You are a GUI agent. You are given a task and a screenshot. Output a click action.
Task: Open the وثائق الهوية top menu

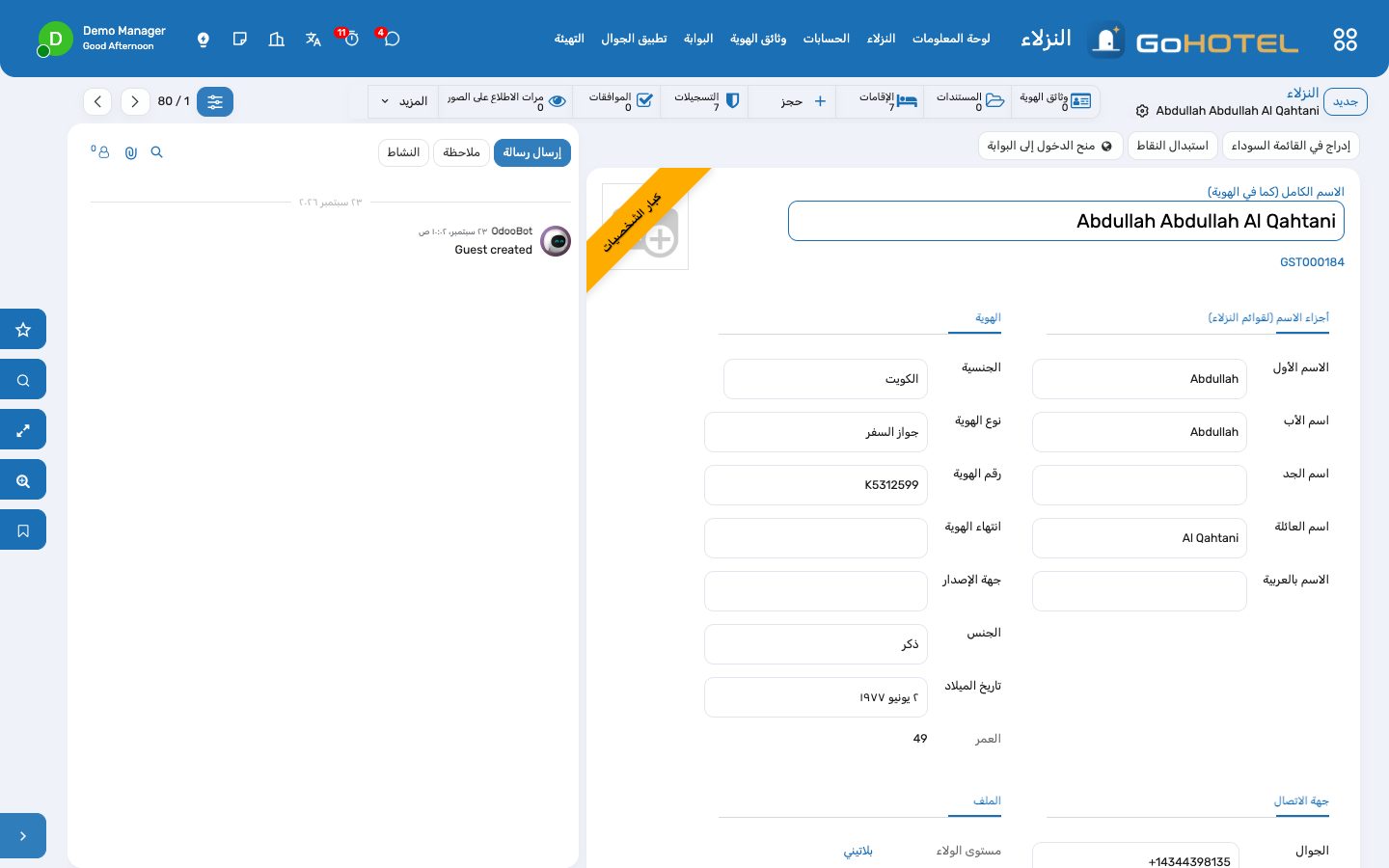(758, 39)
